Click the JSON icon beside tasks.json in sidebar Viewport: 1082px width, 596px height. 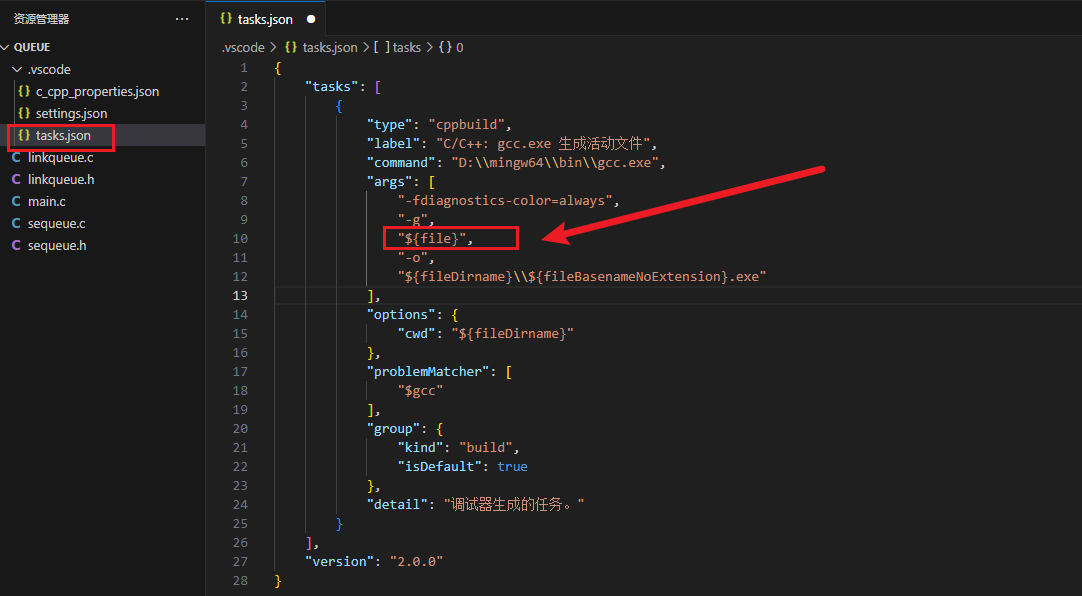(x=24, y=135)
